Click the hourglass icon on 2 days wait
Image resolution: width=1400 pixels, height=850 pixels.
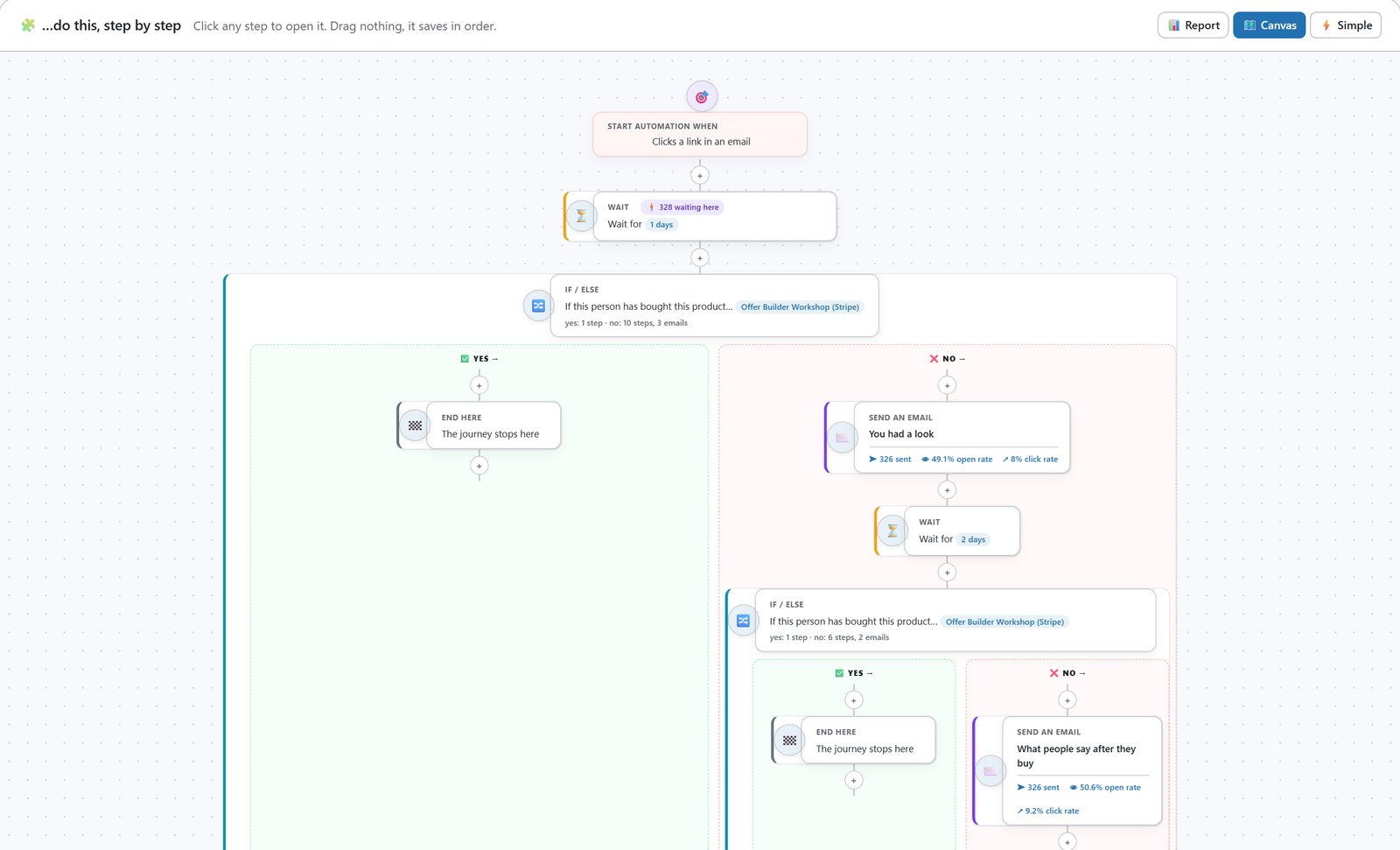pos(892,530)
